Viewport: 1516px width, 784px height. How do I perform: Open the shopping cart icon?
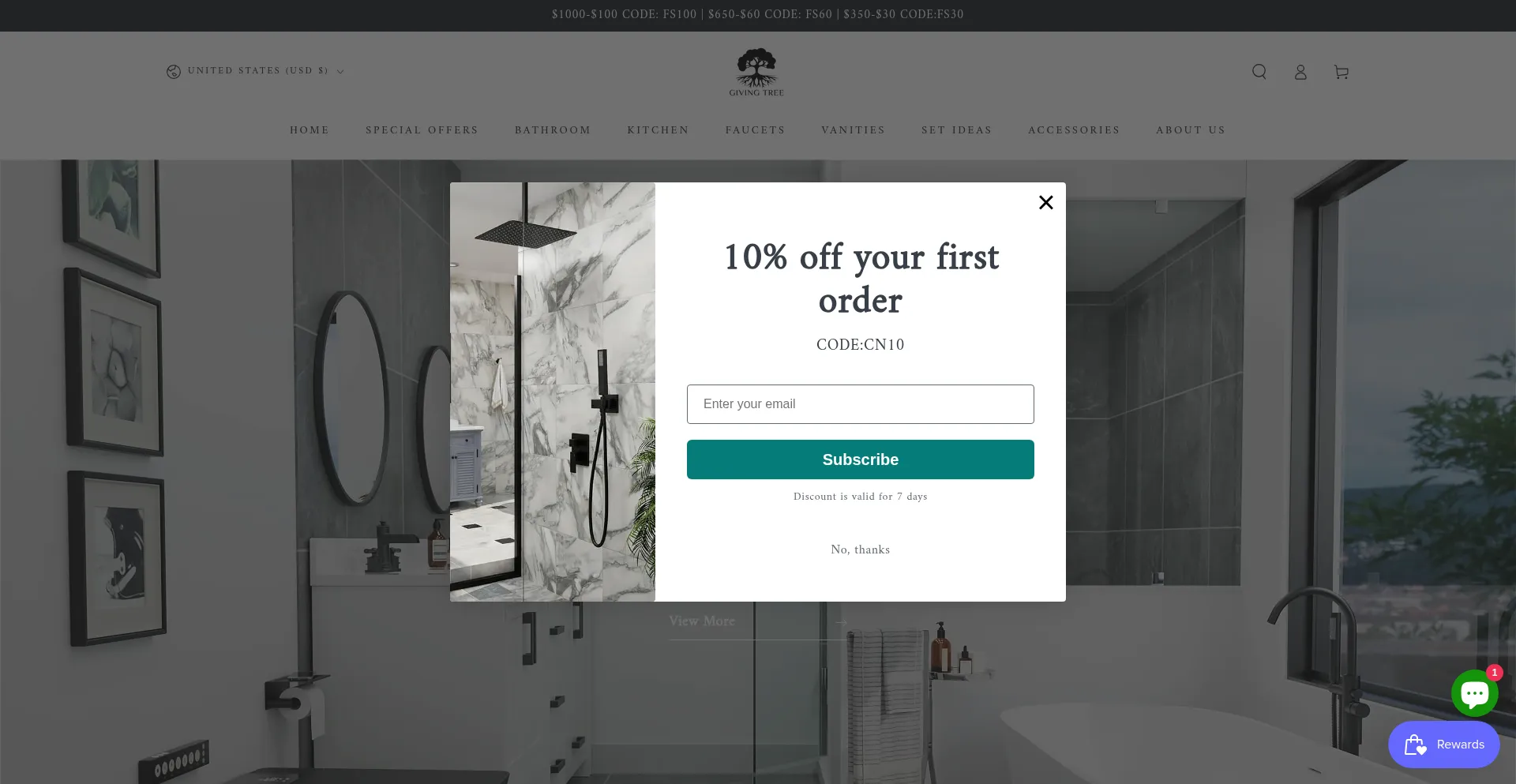point(1342,72)
